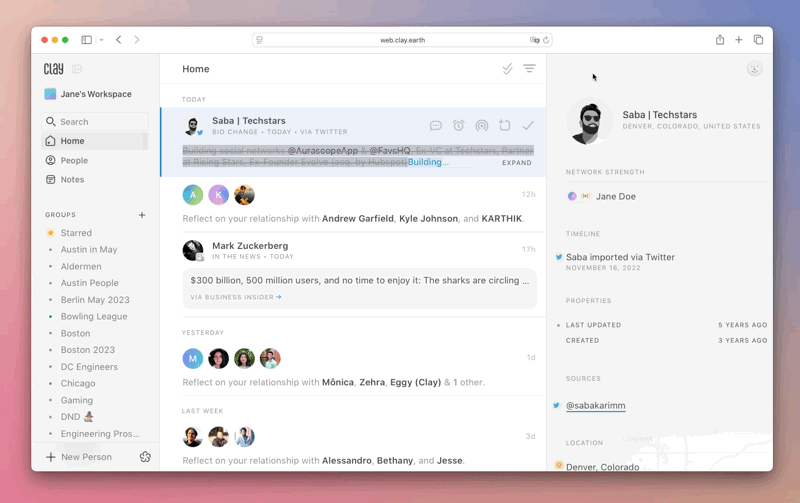
Task: Mark Saba's bio change as done
Action: (528, 125)
